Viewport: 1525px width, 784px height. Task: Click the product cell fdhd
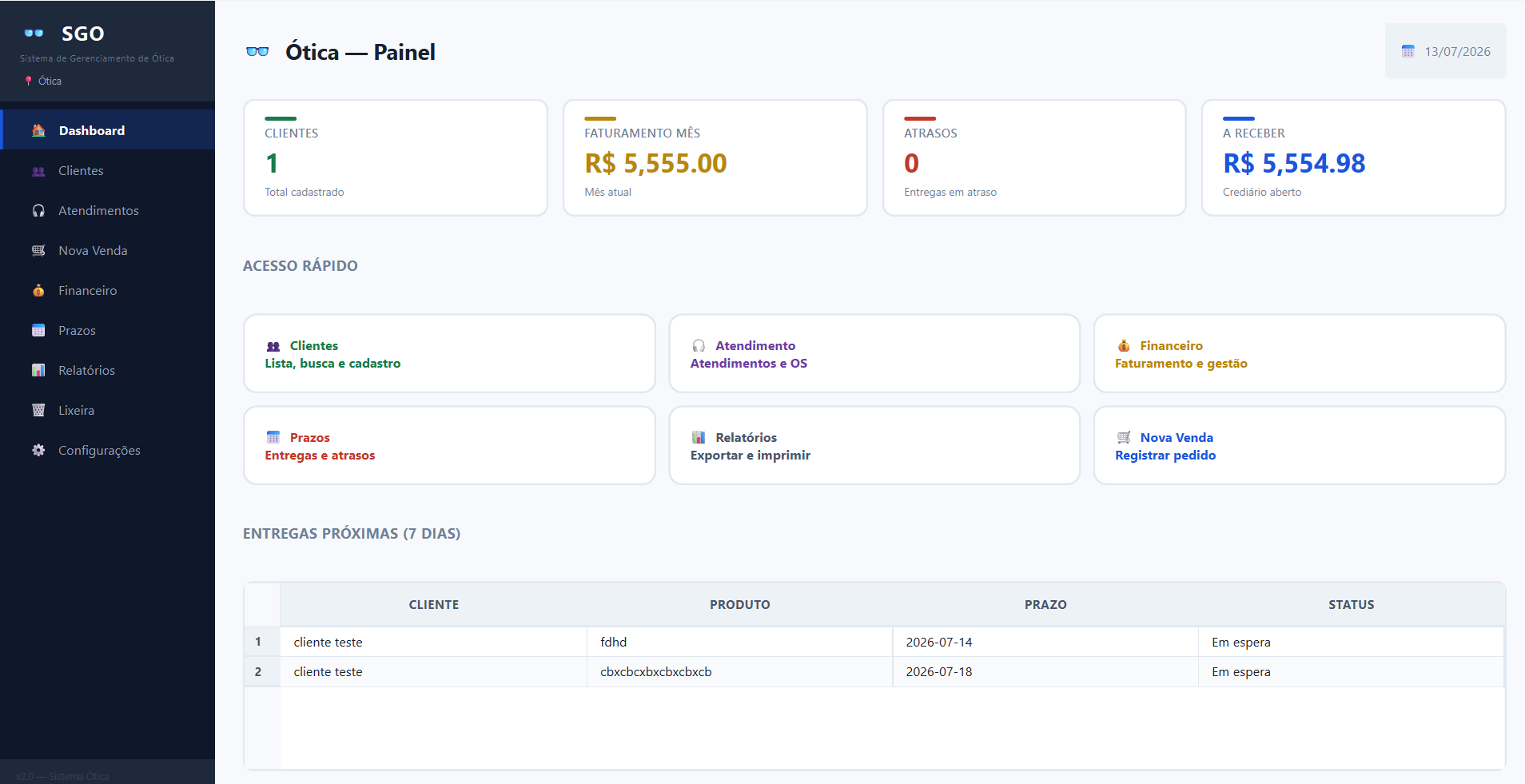(x=740, y=642)
